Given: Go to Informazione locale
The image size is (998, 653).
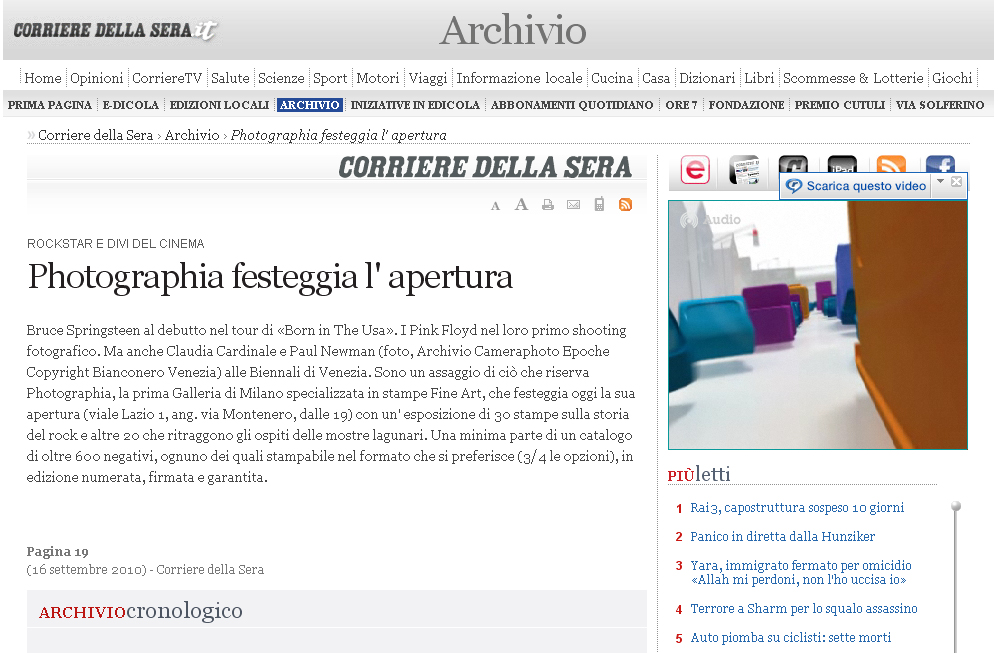Looking at the screenshot, I should [519, 78].
